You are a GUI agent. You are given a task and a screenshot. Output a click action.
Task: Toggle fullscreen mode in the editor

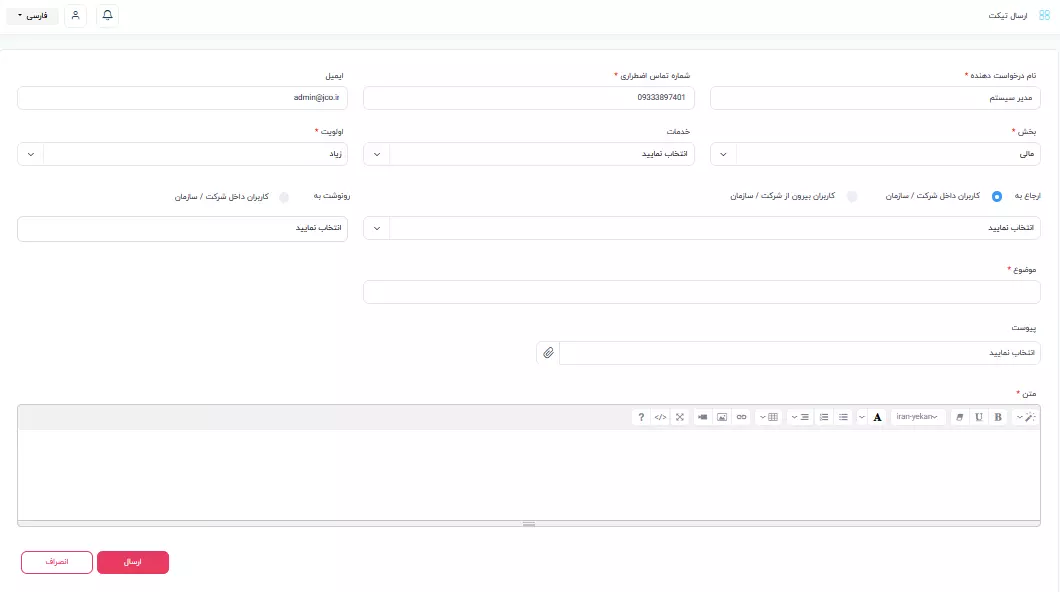pos(680,417)
